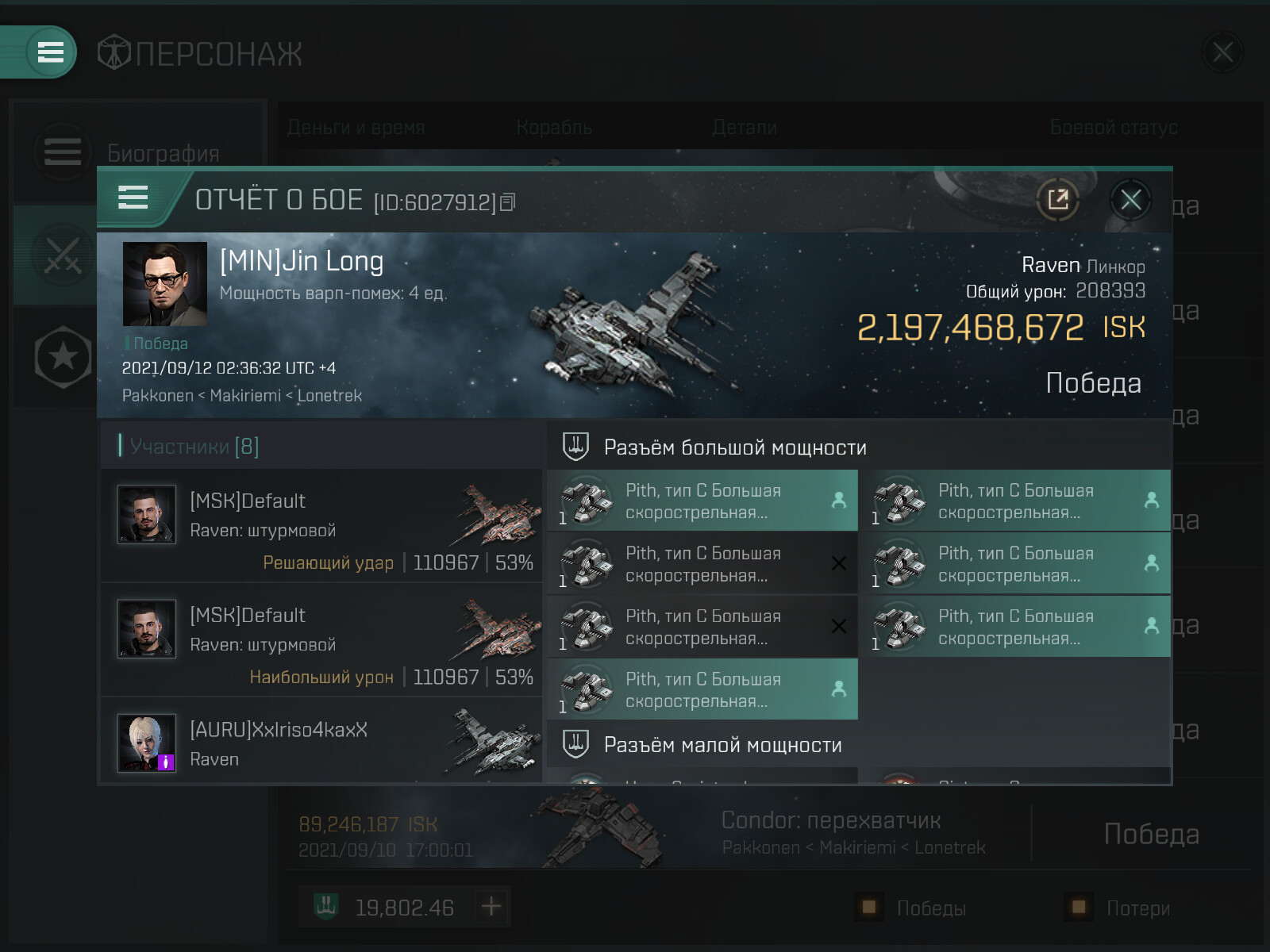The width and height of the screenshot is (1270, 952).
Task: Close the battle report window
Action: point(1130,199)
